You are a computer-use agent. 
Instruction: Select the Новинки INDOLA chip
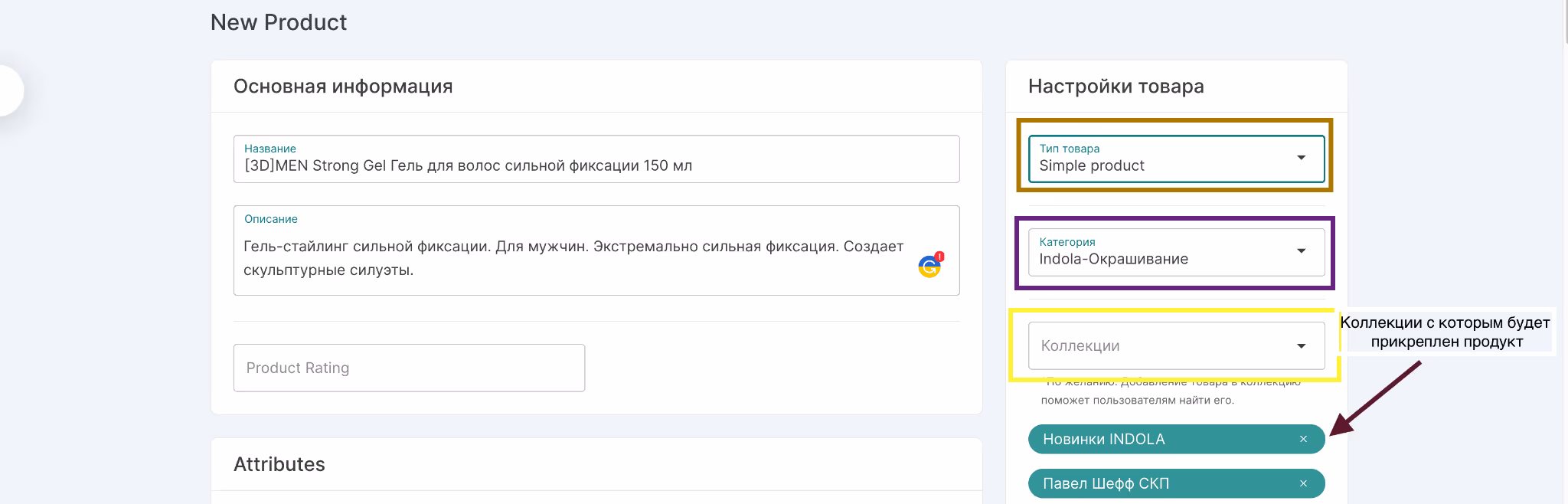[x=1176, y=439]
